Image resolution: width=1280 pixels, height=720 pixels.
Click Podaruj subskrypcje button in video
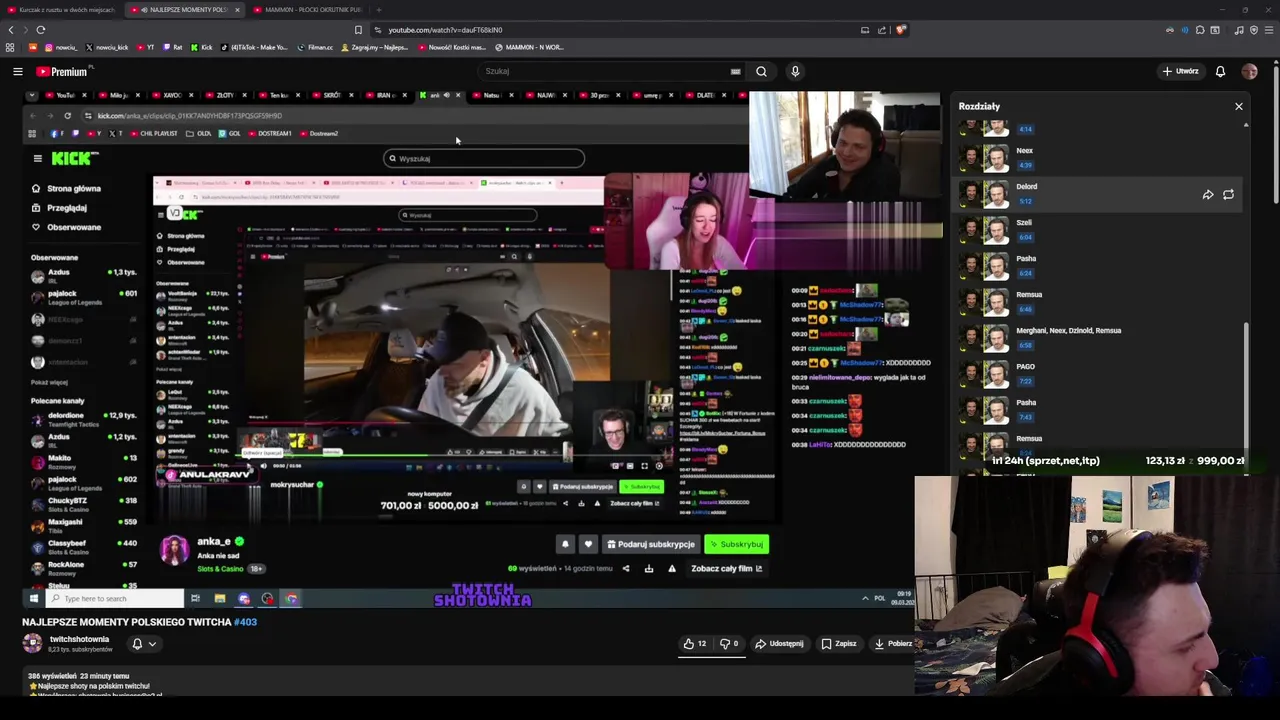click(x=650, y=544)
